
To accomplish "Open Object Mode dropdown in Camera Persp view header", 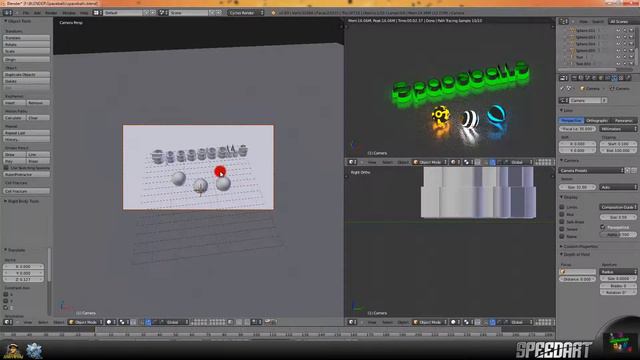I will (85, 322).
